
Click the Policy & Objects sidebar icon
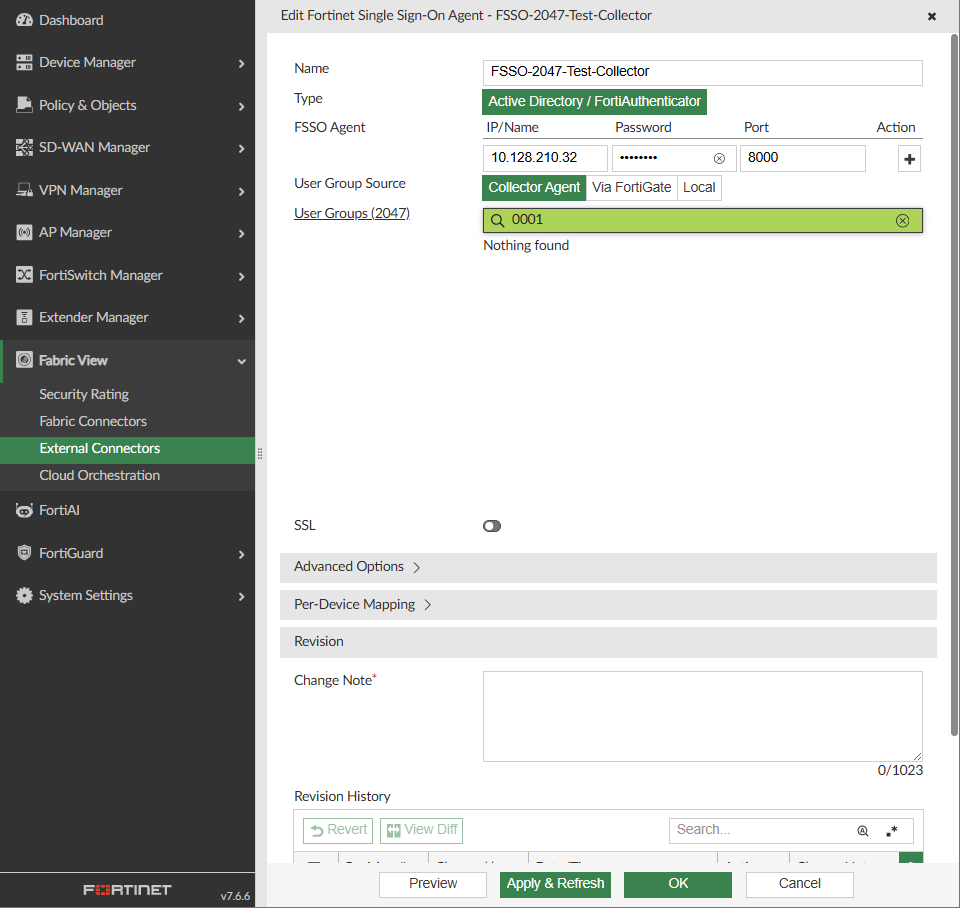(24, 105)
